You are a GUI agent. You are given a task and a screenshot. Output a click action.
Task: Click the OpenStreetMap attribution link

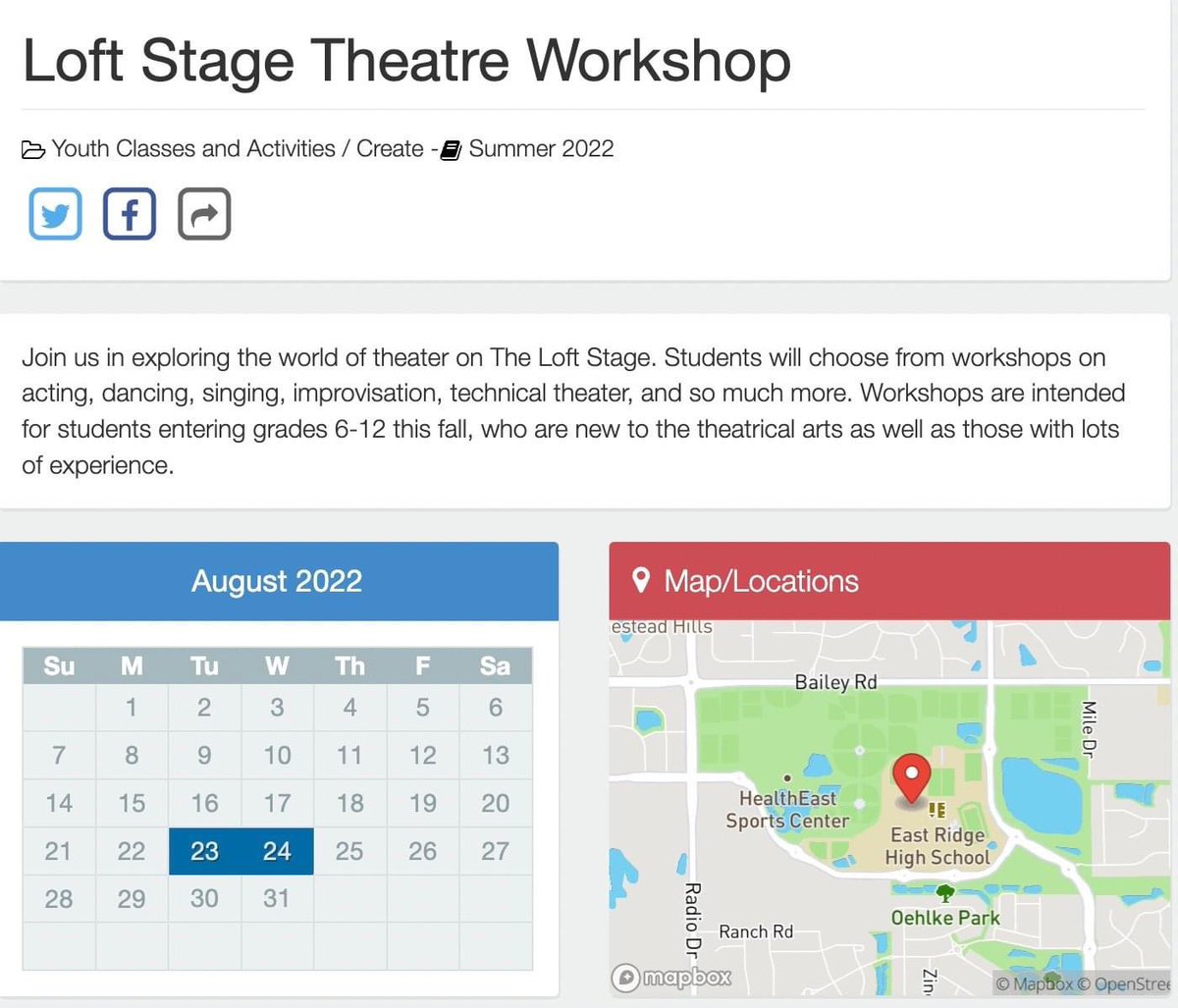[1129, 982]
